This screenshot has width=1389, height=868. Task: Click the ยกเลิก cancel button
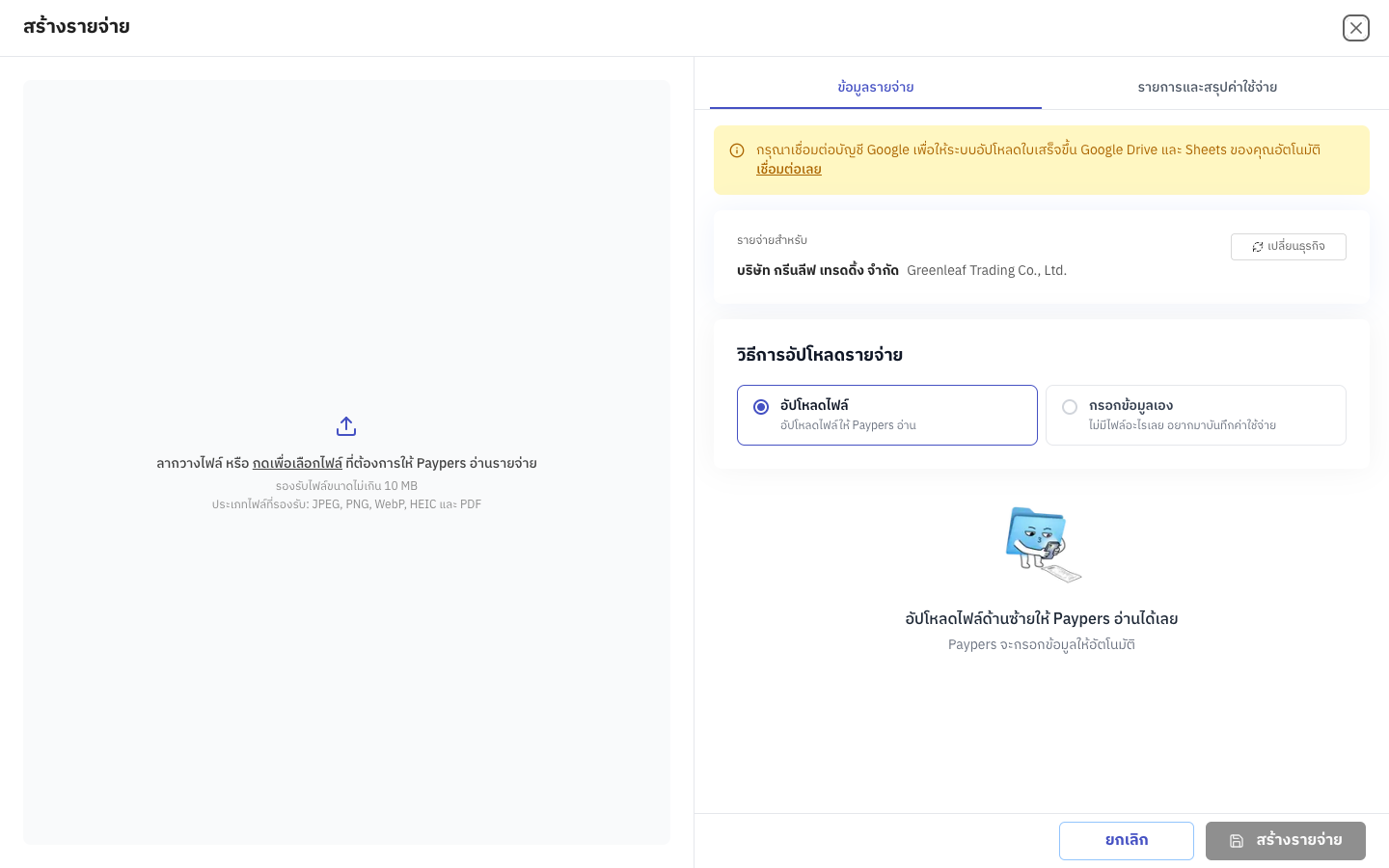pyautogui.click(x=1127, y=841)
